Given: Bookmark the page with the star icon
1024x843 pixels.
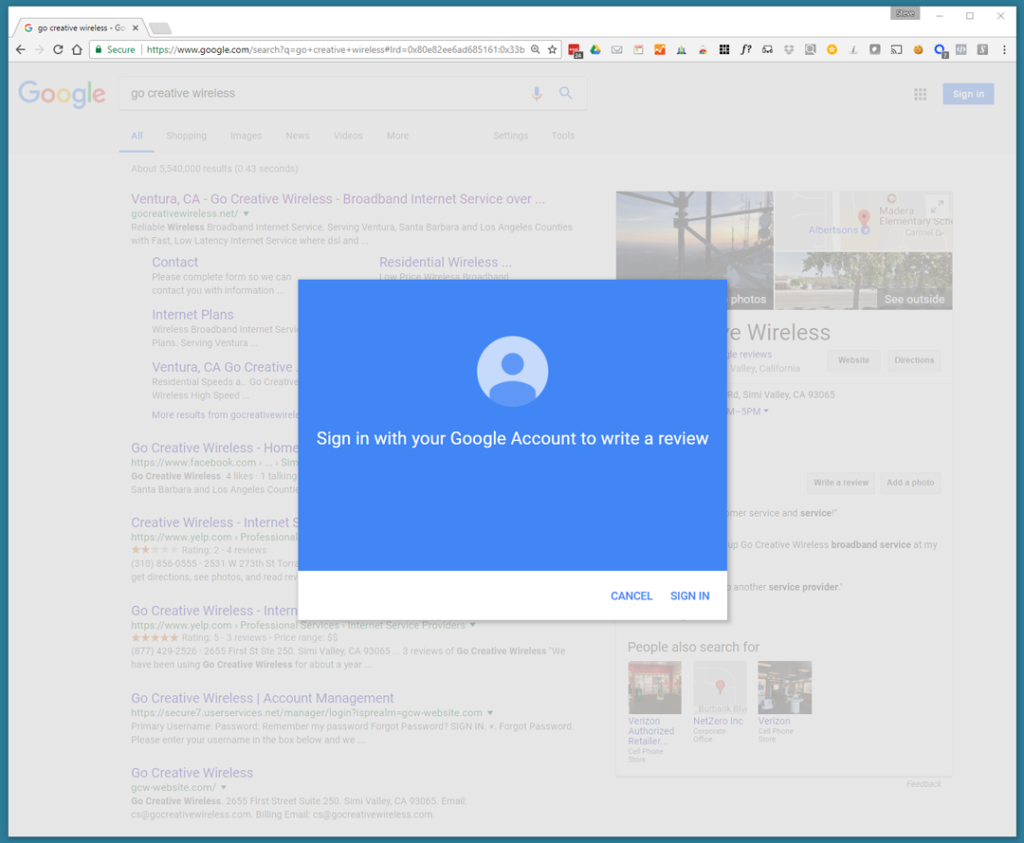Looking at the screenshot, I should (x=553, y=47).
